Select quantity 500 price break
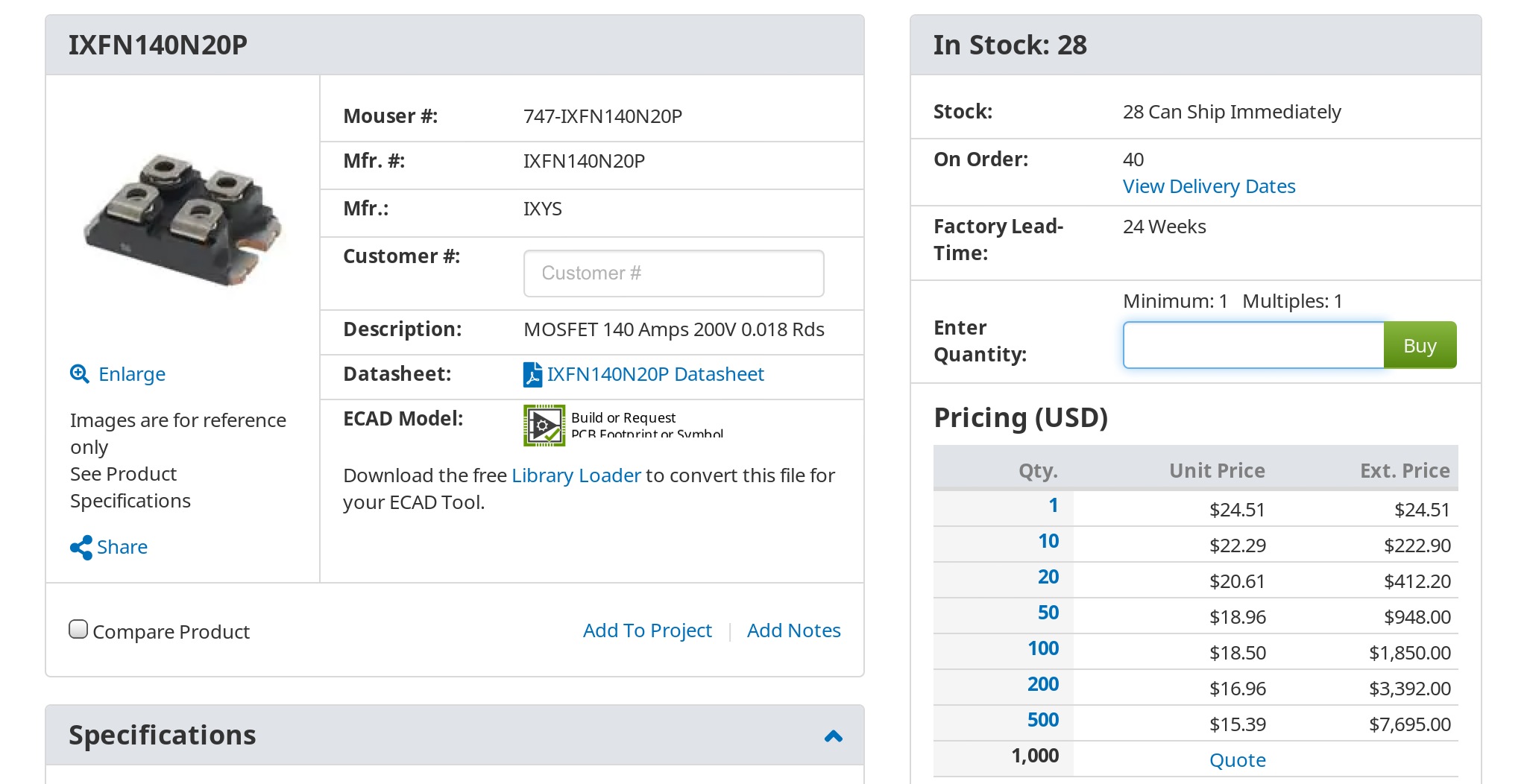1527x784 pixels. (1043, 720)
